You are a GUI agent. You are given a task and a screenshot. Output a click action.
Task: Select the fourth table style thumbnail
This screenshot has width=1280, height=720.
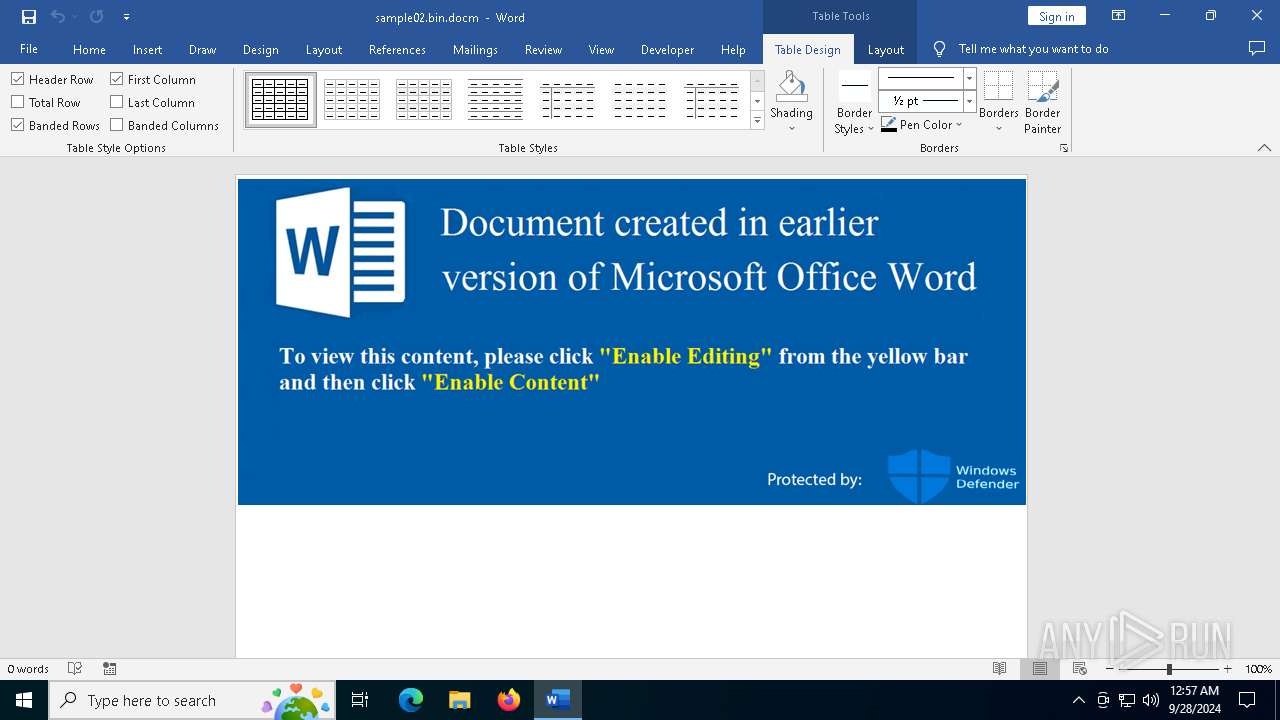click(496, 99)
